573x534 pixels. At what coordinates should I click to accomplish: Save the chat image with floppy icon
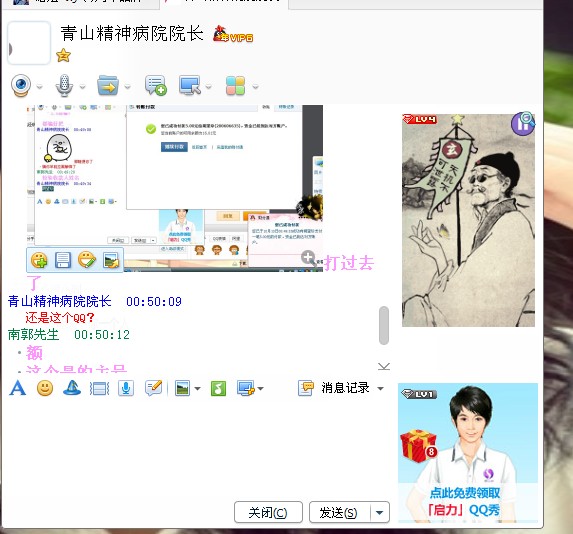(63, 260)
